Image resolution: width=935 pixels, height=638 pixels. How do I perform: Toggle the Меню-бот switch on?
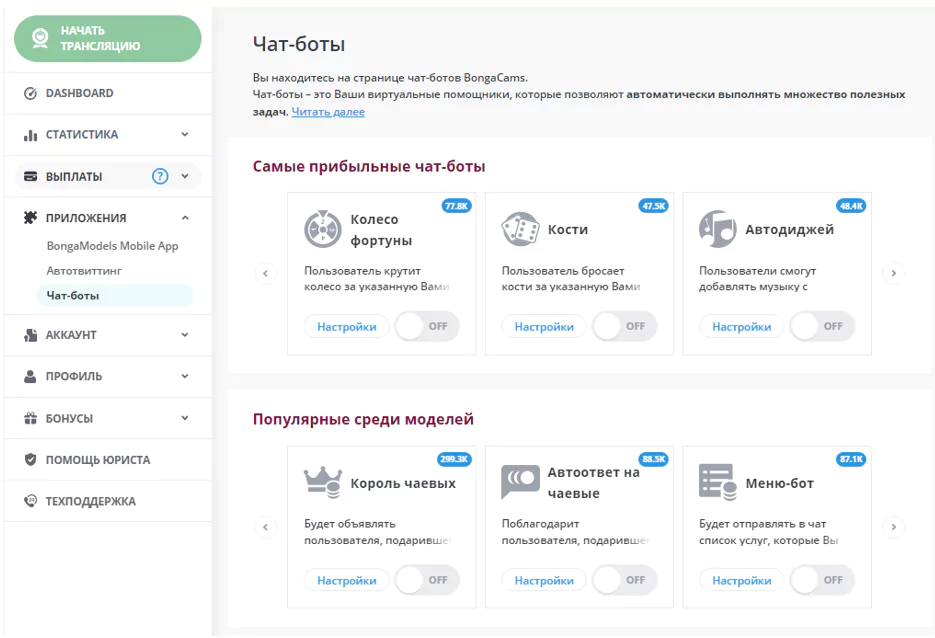822,580
